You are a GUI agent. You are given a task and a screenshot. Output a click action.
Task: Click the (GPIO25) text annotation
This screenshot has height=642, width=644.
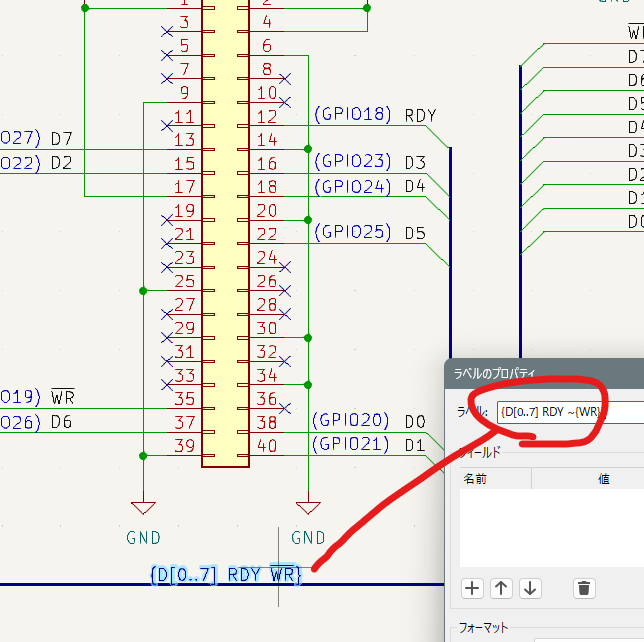tap(353, 232)
